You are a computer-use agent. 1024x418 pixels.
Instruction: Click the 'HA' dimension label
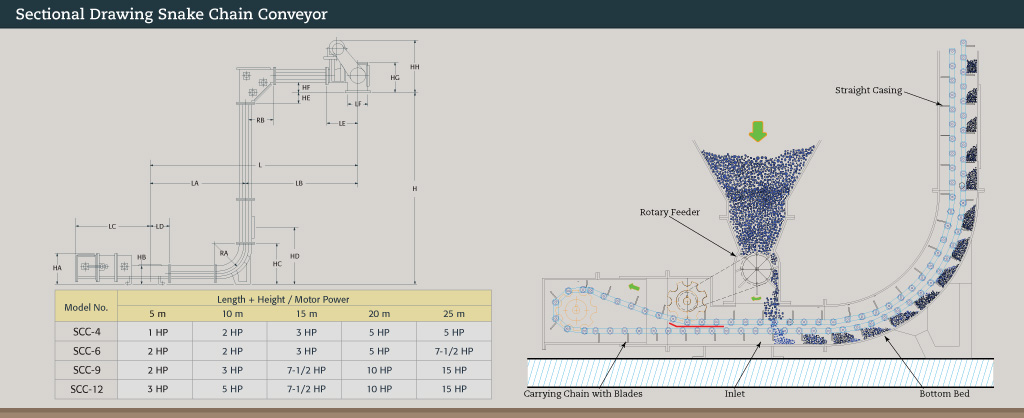57,268
